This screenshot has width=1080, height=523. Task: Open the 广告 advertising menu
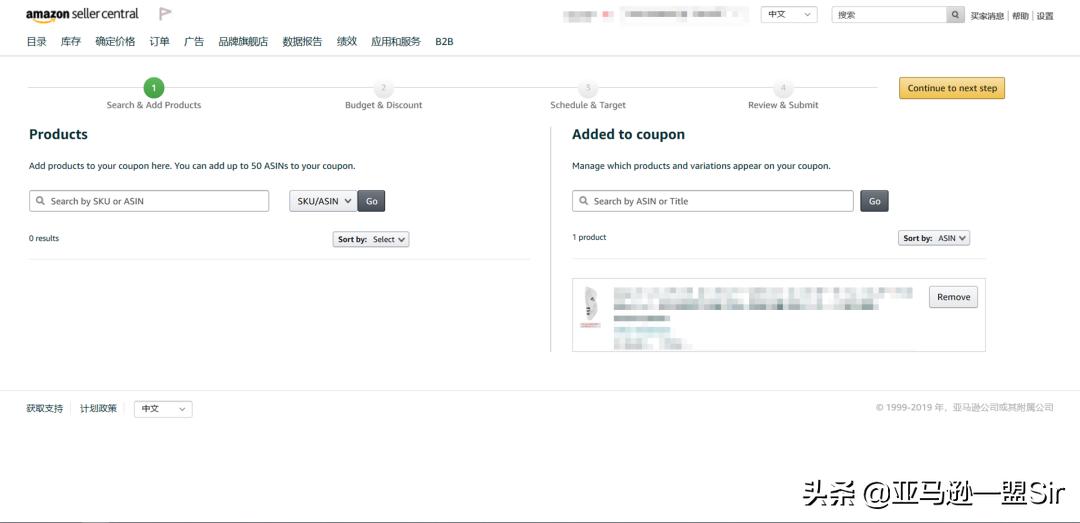(194, 42)
